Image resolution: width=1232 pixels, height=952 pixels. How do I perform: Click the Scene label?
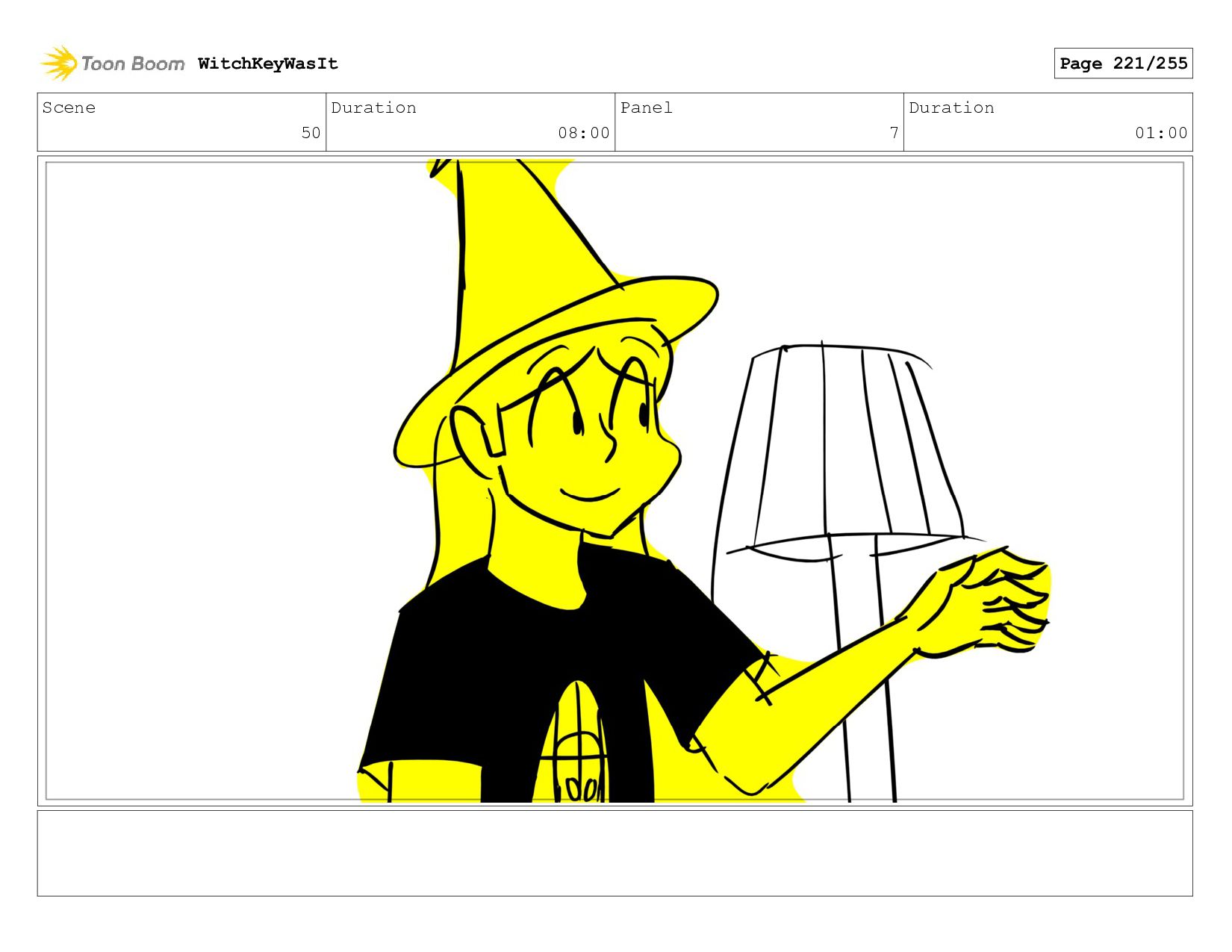[69, 108]
